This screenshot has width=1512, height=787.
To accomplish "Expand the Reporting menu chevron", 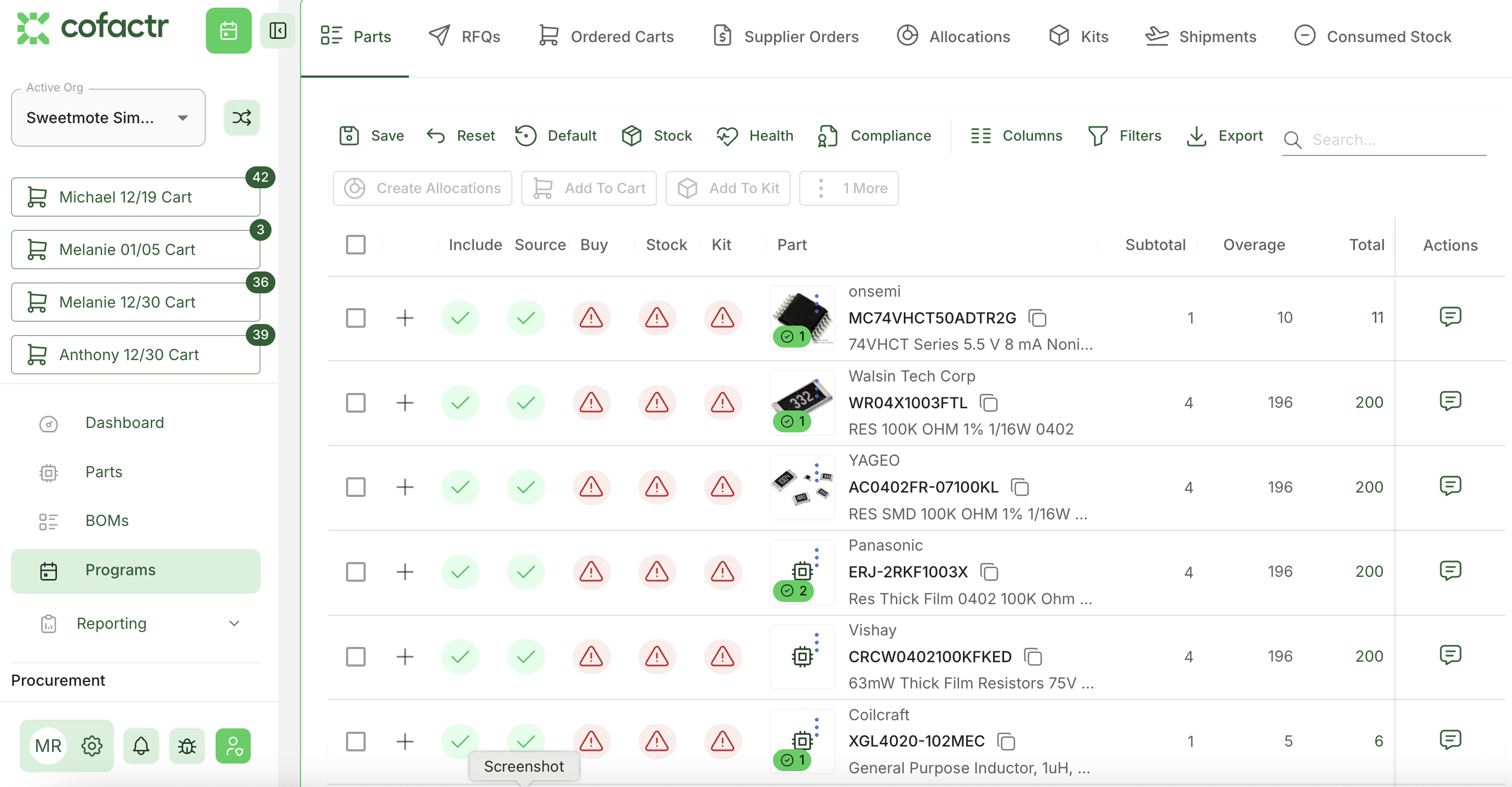I will (234, 623).
